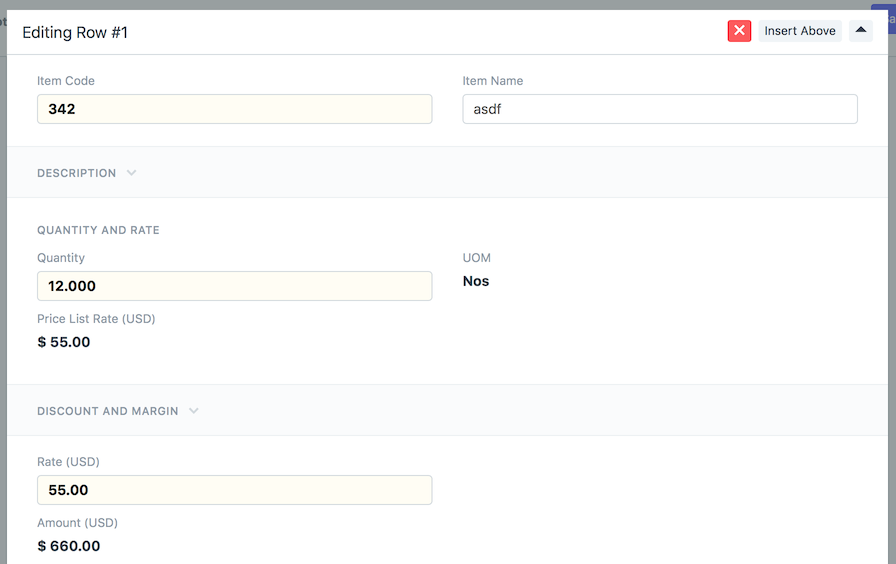
Task: Click the Editing Row #1 title
Action: point(75,33)
